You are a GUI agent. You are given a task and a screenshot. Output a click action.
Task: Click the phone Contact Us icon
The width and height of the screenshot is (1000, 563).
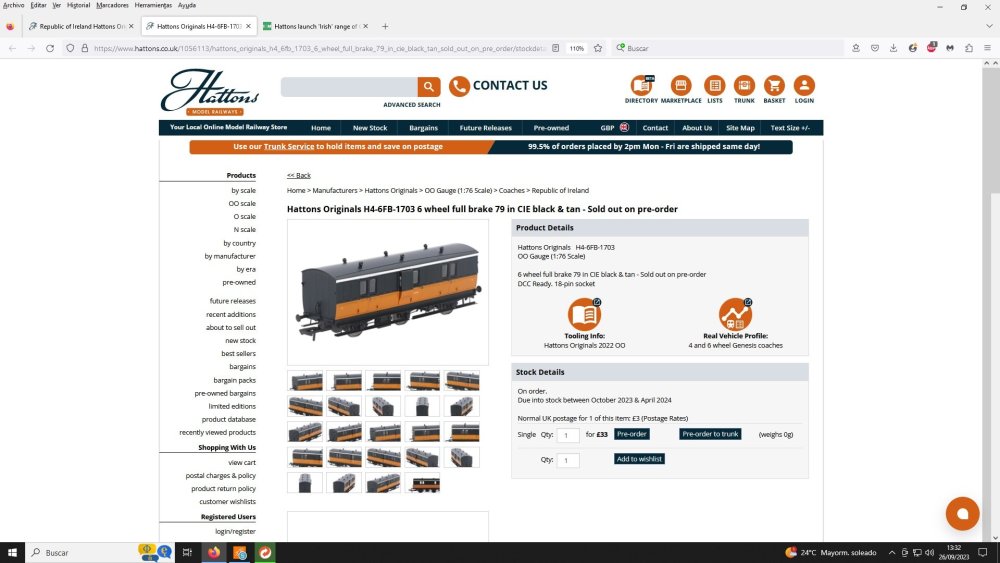click(459, 86)
